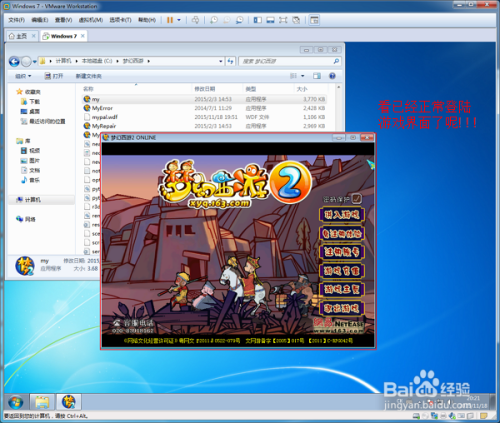Click the 退出游戏 button
Viewport: 500px width, 423px height.
pyautogui.click(x=342, y=308)
